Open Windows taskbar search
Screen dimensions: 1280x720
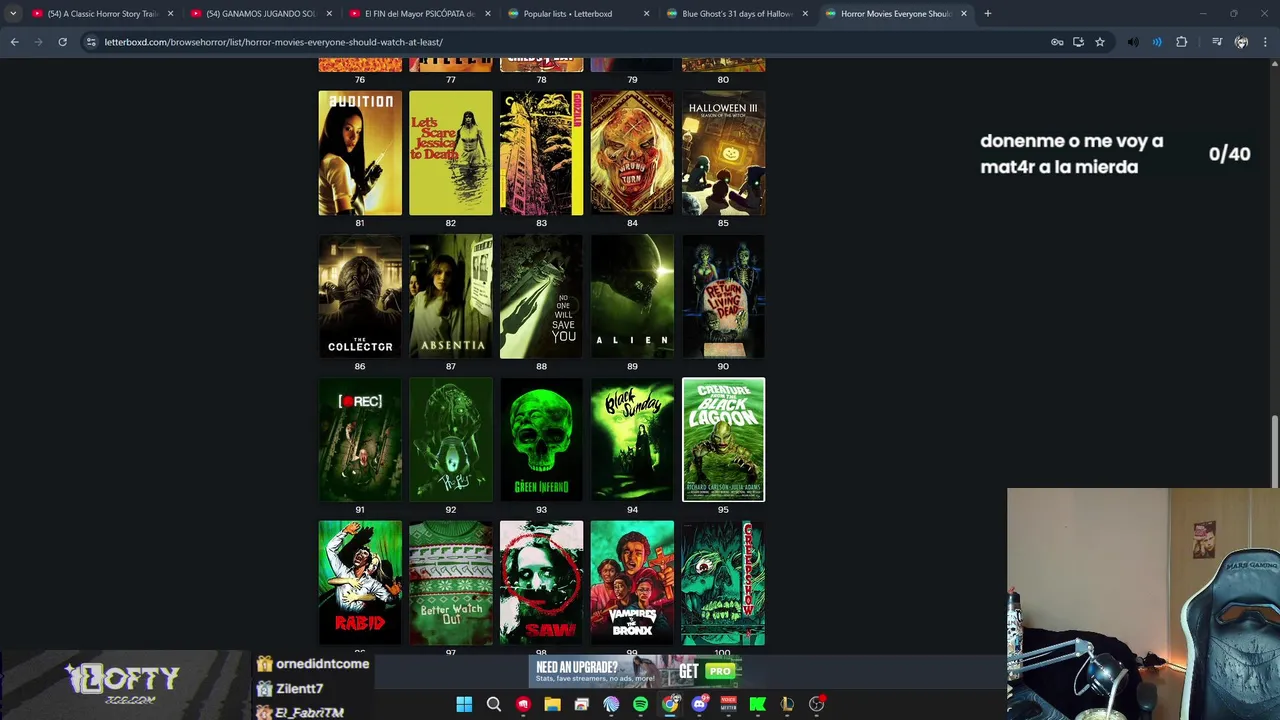tap(494, 704)
